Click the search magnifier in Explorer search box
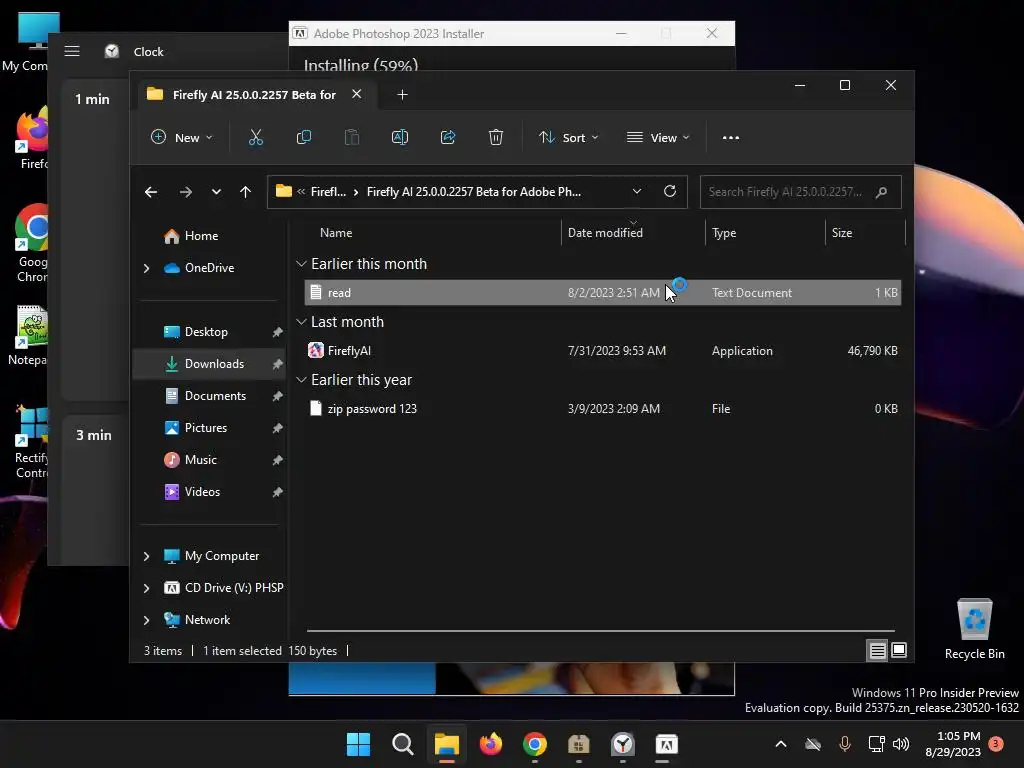Image resolution: width=1024 pixels, height=768 pixels. pyautogui.click(x=882, y=192)
